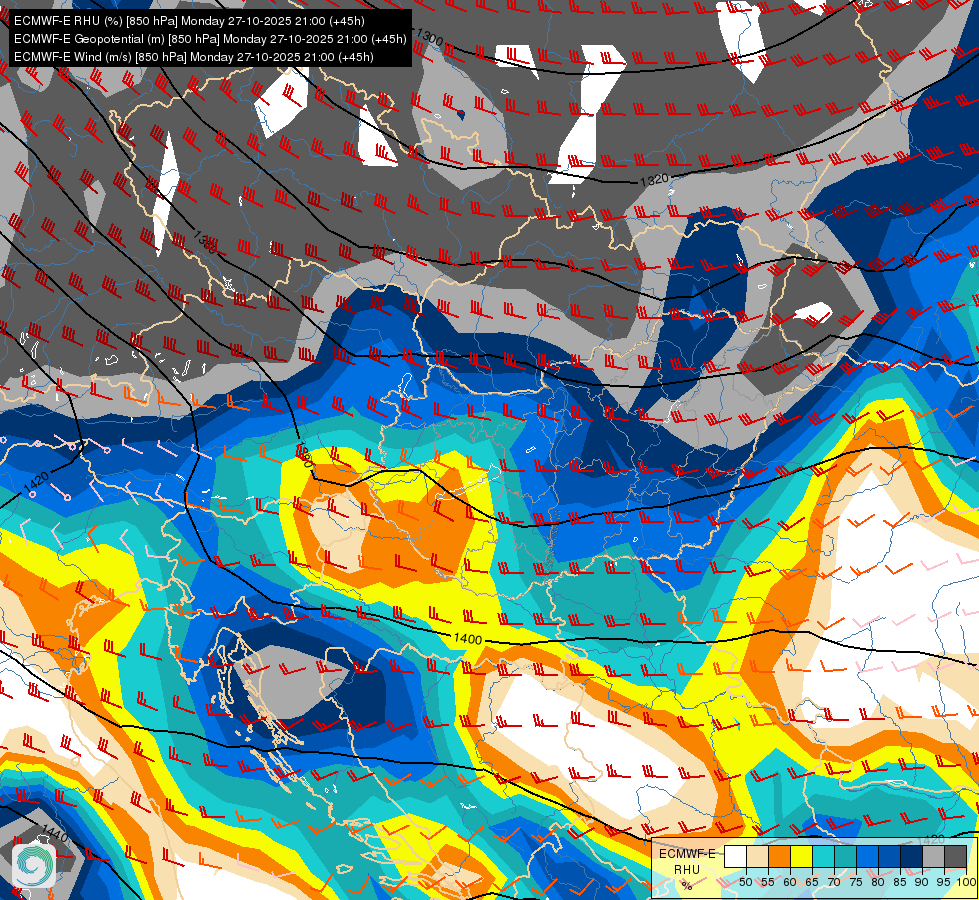The image size is (979, 900).
Task: Click the 65 tick label in legend
Action: [x=812, y=882]
